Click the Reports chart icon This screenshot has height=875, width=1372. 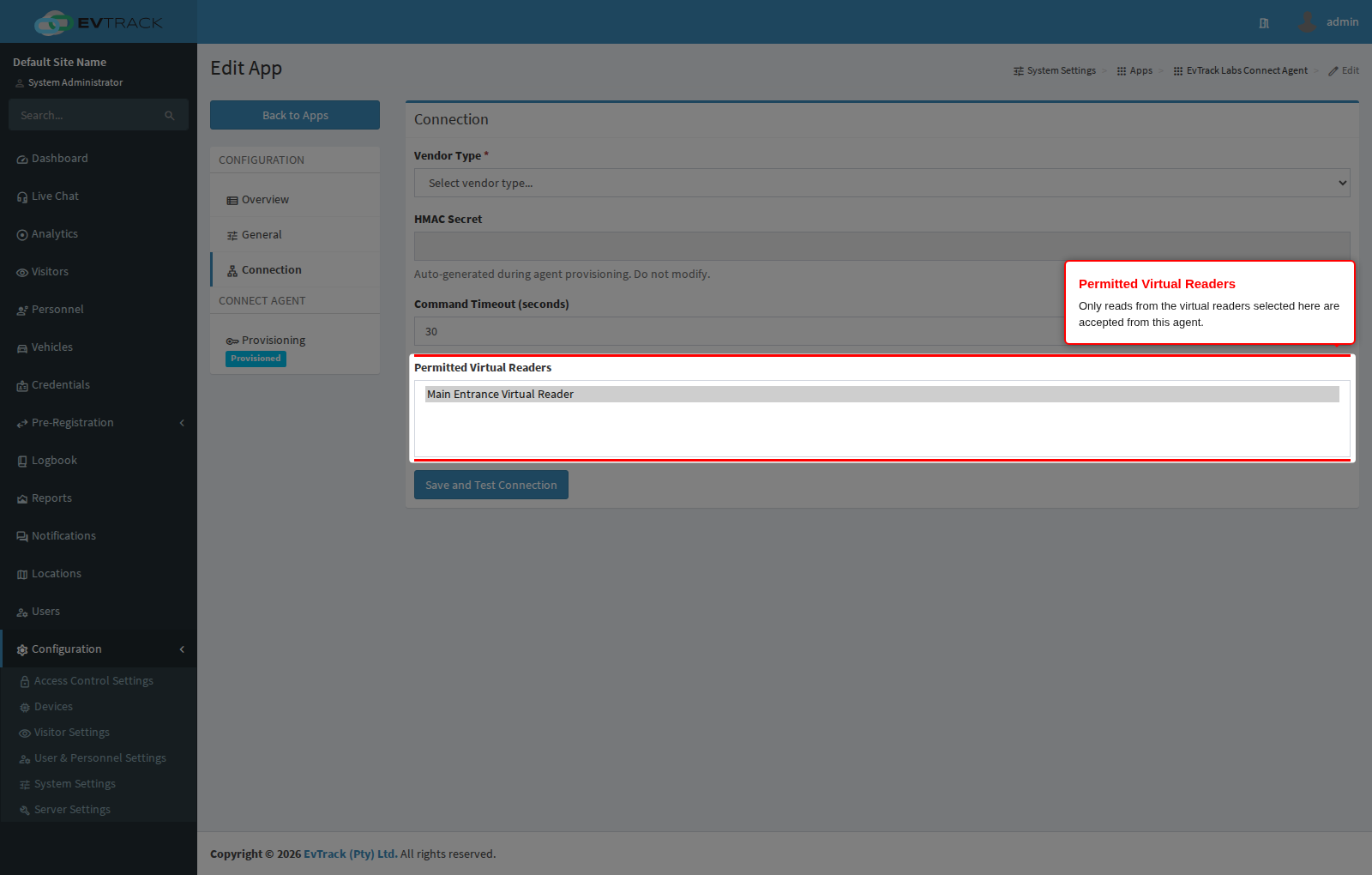(22, 499)
